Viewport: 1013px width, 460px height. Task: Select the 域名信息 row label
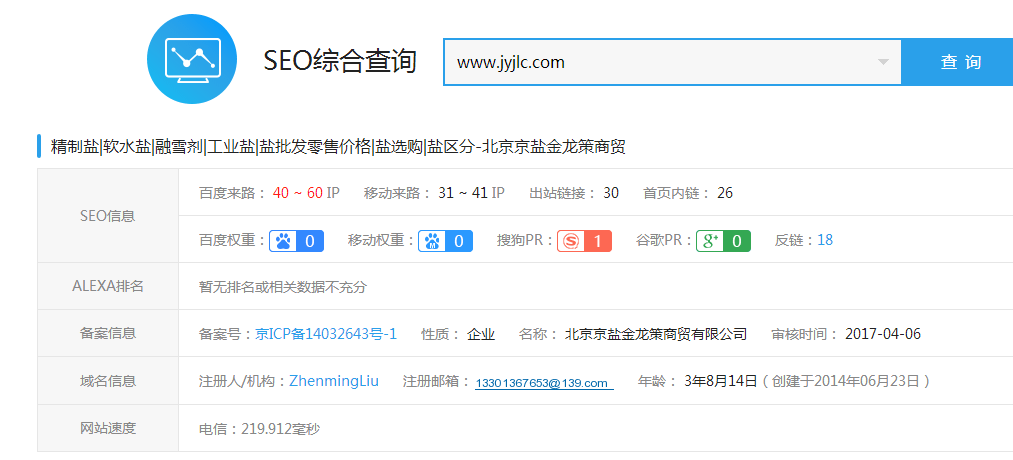107,381
